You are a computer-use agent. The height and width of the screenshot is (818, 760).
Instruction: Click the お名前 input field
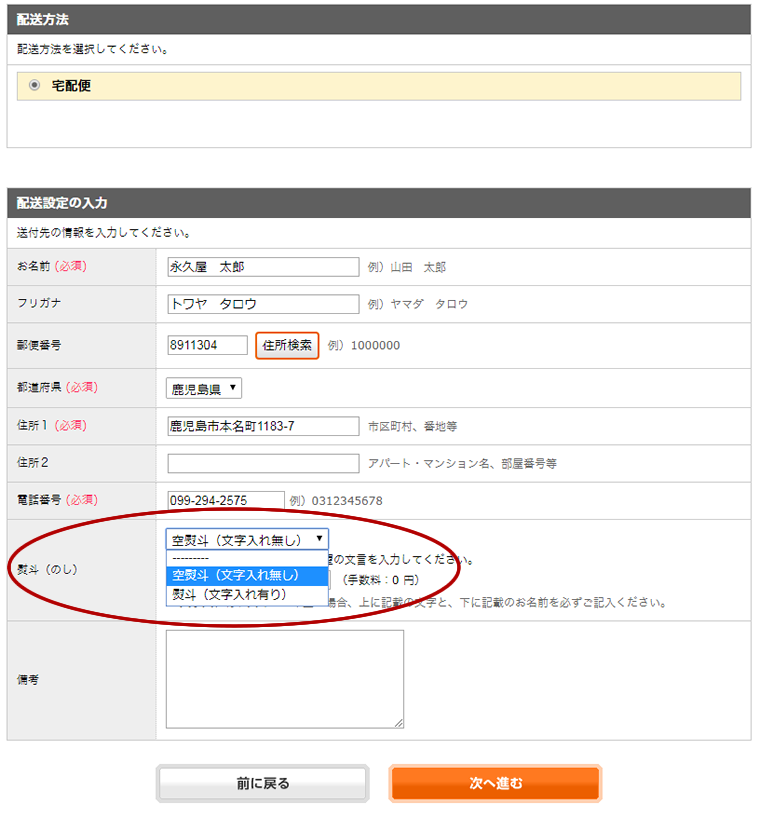click(x=263, y=267)
